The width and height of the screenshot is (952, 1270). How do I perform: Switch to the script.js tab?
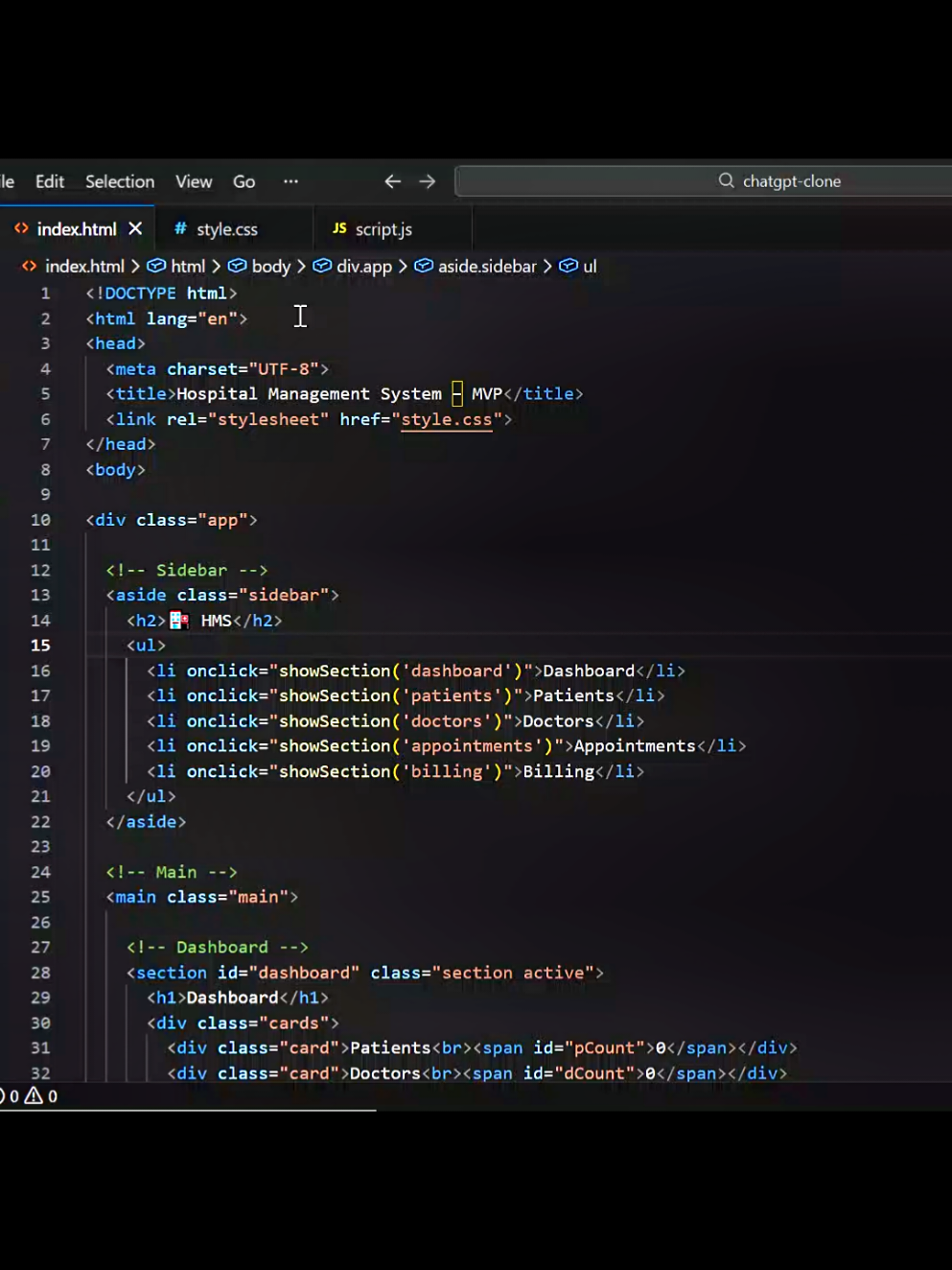[x=383, y=230]
